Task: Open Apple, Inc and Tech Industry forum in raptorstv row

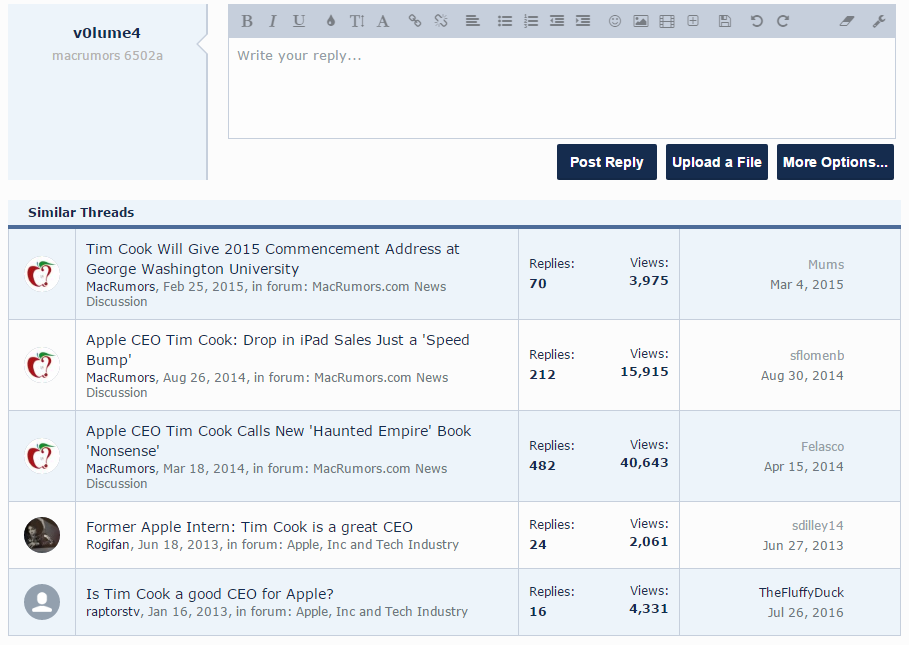Action: click(x=382, y=612)
